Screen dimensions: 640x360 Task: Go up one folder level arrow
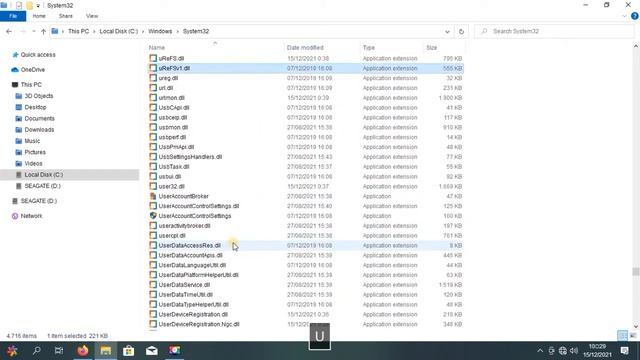coord(43,31)
